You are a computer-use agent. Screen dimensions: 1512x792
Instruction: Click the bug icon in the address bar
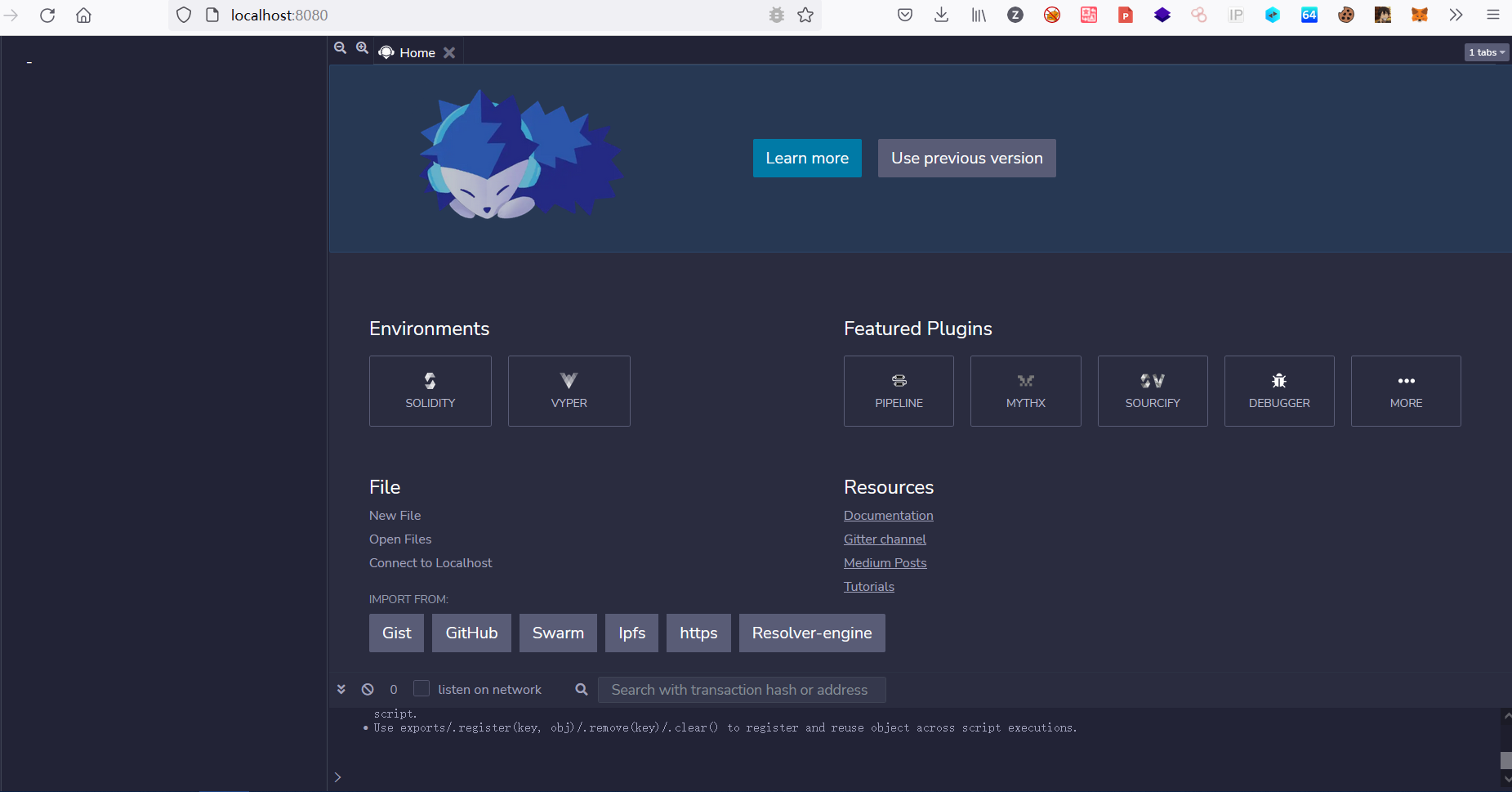(777, 15)
